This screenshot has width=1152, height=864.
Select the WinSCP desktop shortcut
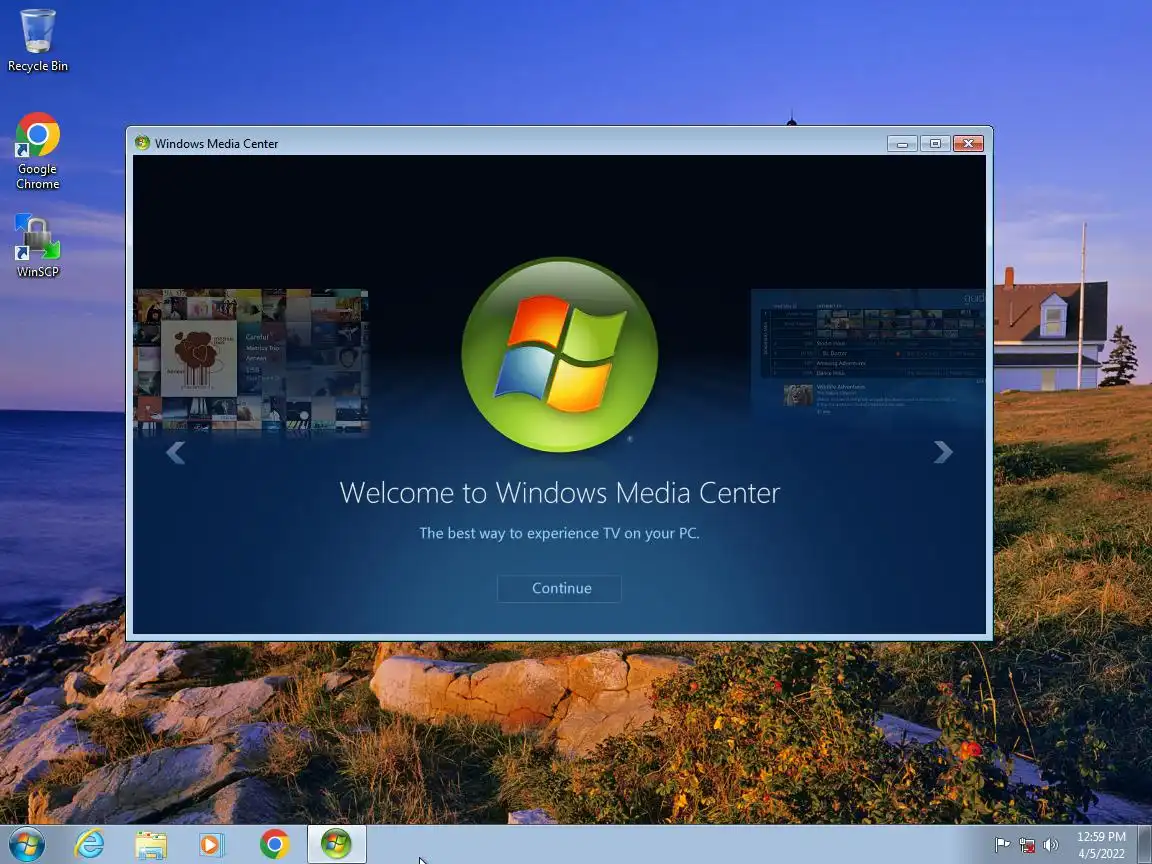pyautogui.click(x=37, y=246)
